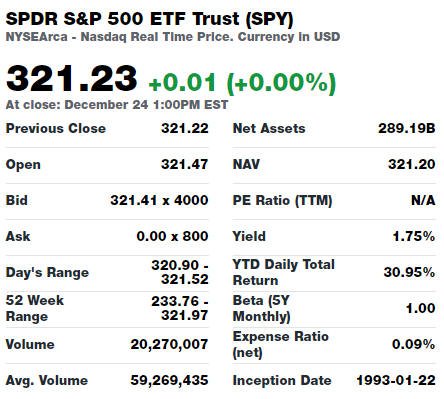Image resolution: width=444 pixels, height=399 pixels.
Task: Select the Volume figure 20,270,007
Action: click(x=169, y=345)
